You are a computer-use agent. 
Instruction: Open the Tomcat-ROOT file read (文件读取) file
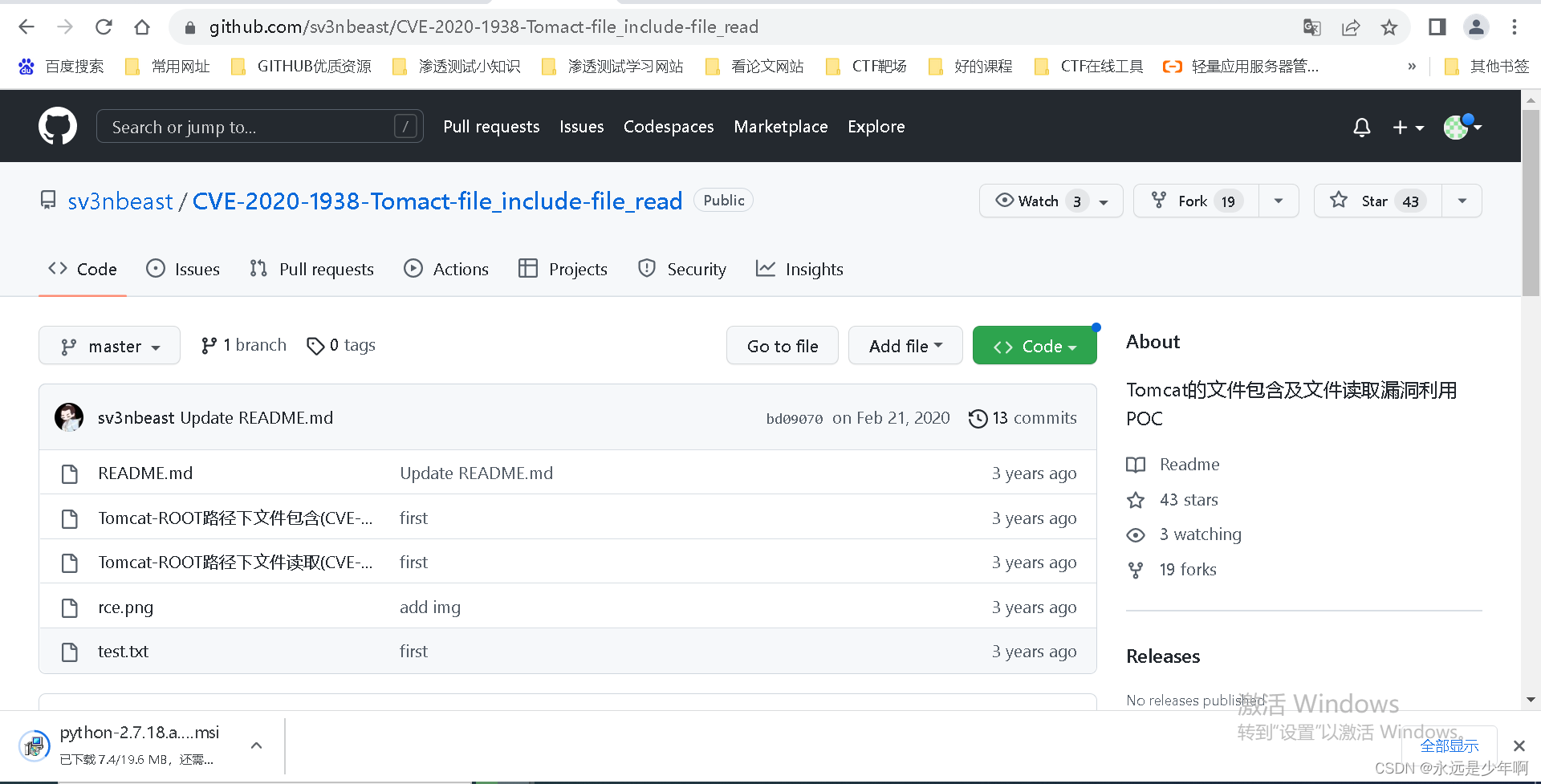[235, 563]
